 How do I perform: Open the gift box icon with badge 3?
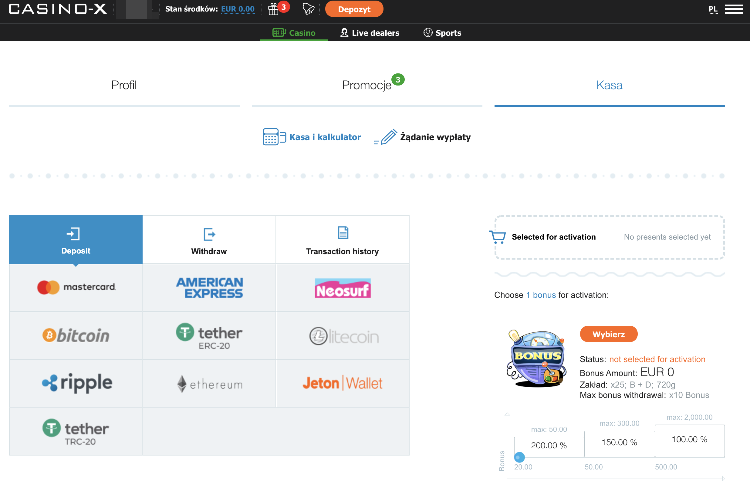[277, 9]
